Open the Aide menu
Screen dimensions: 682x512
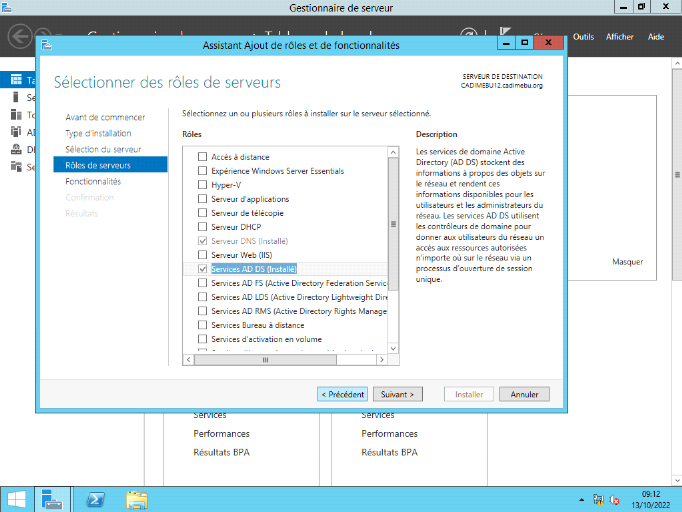coord(656,37)
